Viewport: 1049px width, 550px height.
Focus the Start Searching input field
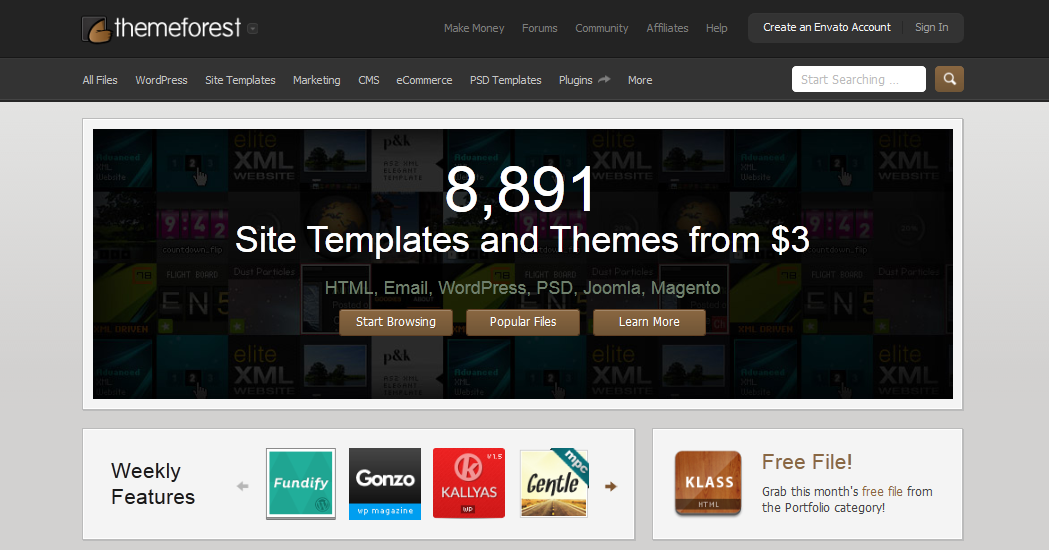click(859, 79)
